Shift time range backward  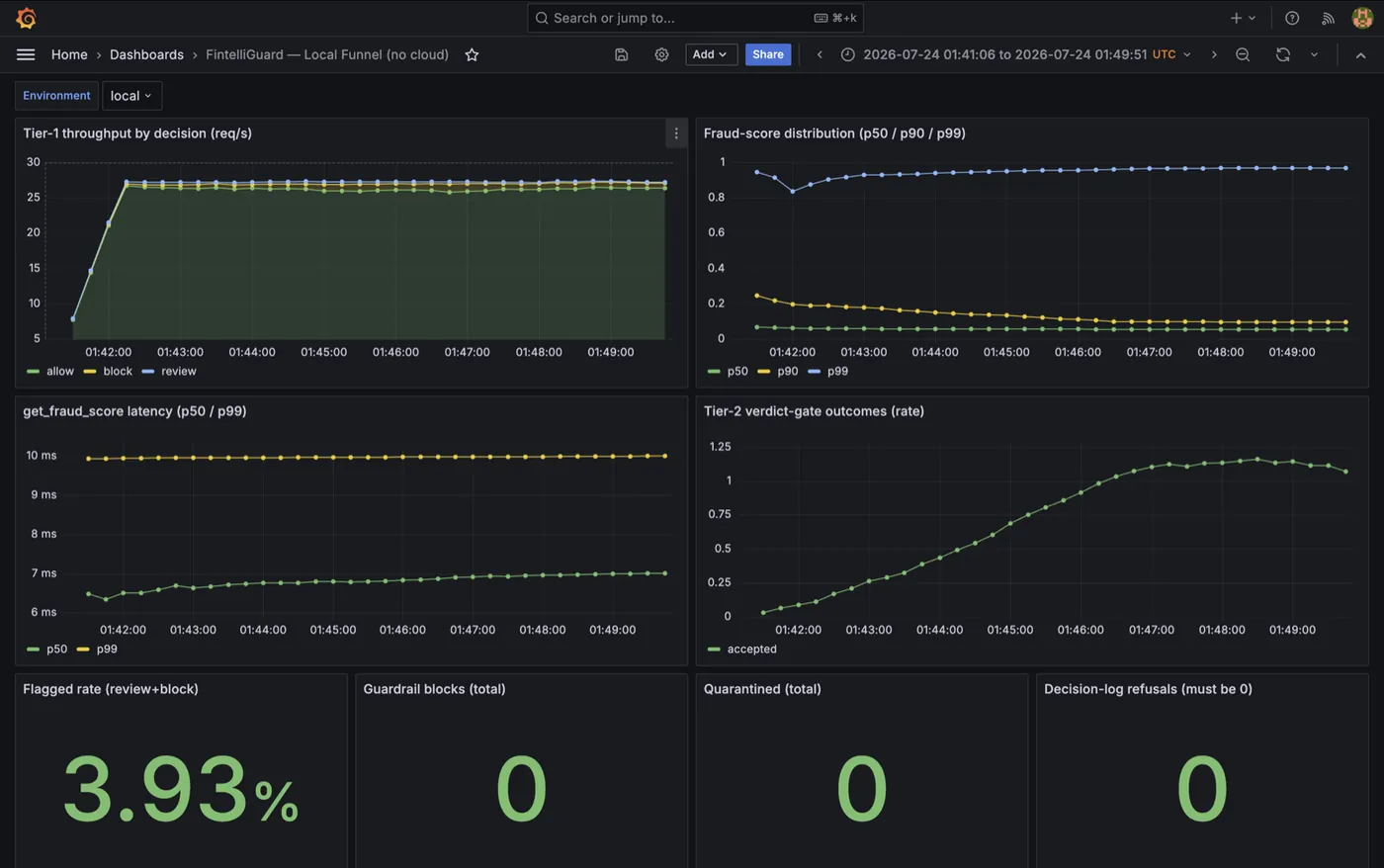pos(820,54)
